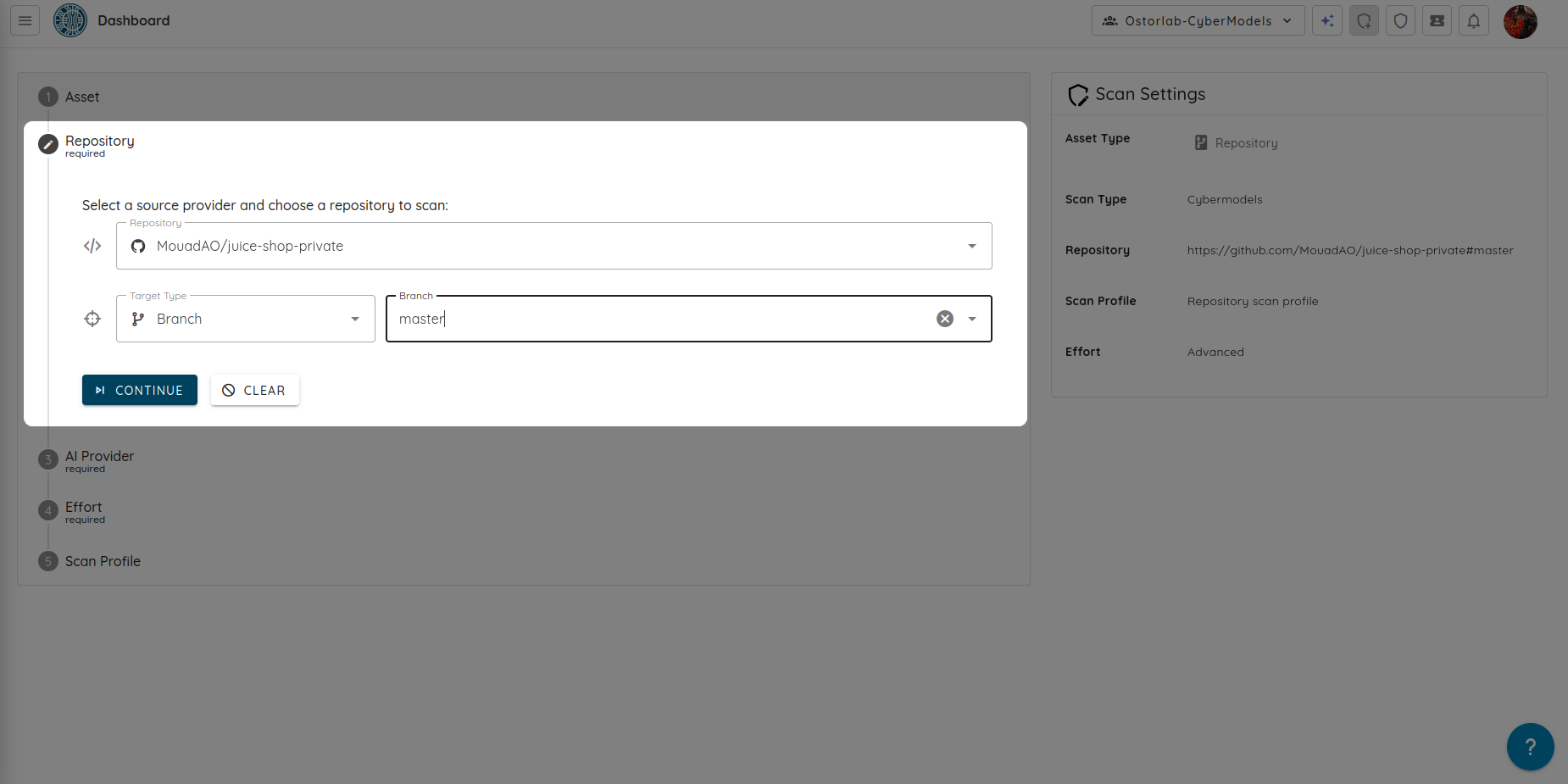The height and width of the screenshot is (784, 1568).
Task: Click the Asset Type label
Action: coord(1098,138)
